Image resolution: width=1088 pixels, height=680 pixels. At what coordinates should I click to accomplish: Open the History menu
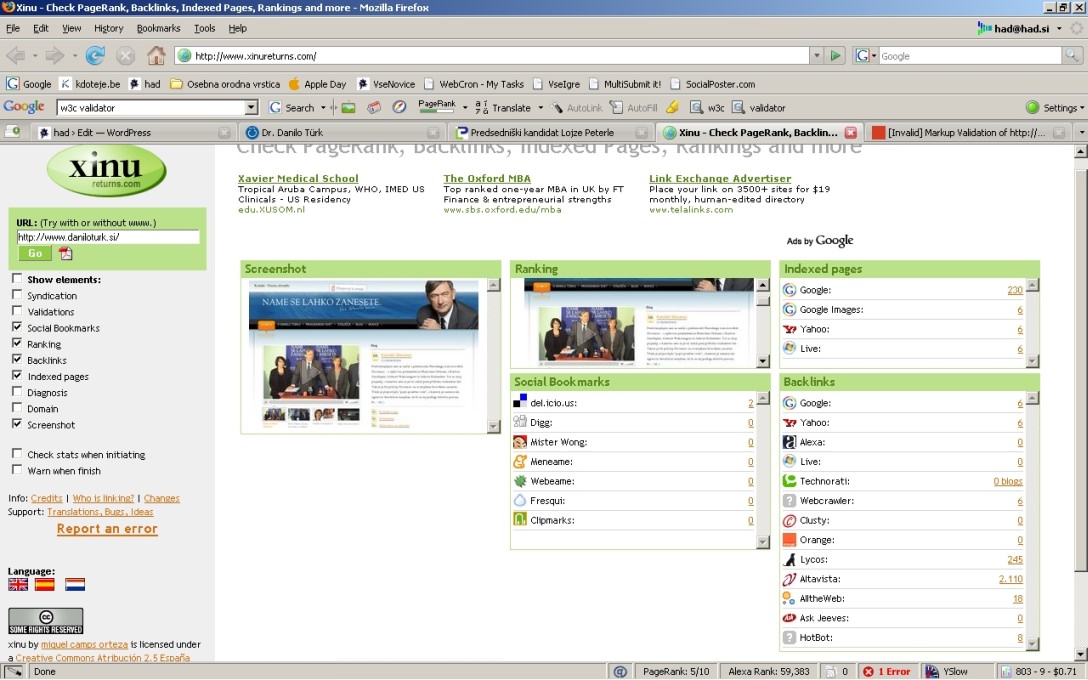pyautogui.click(x=108, y=28)
